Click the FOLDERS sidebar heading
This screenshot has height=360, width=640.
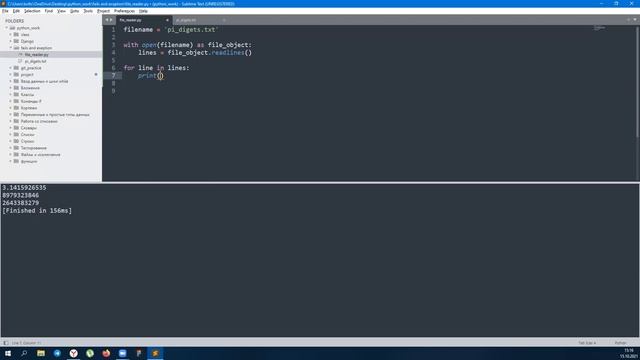15,21
